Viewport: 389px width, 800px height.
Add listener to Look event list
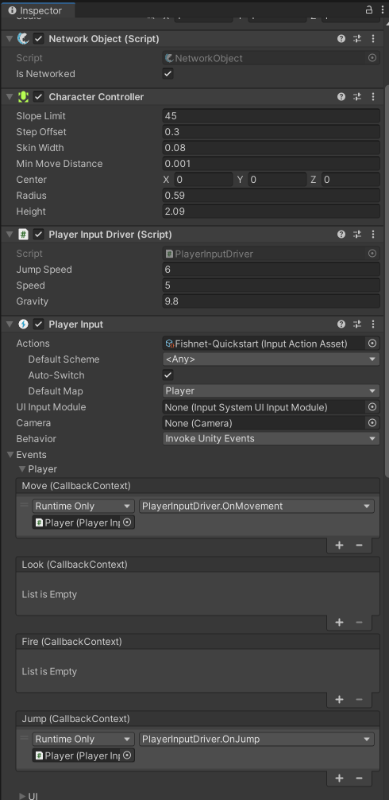click(x=339, y=622)
